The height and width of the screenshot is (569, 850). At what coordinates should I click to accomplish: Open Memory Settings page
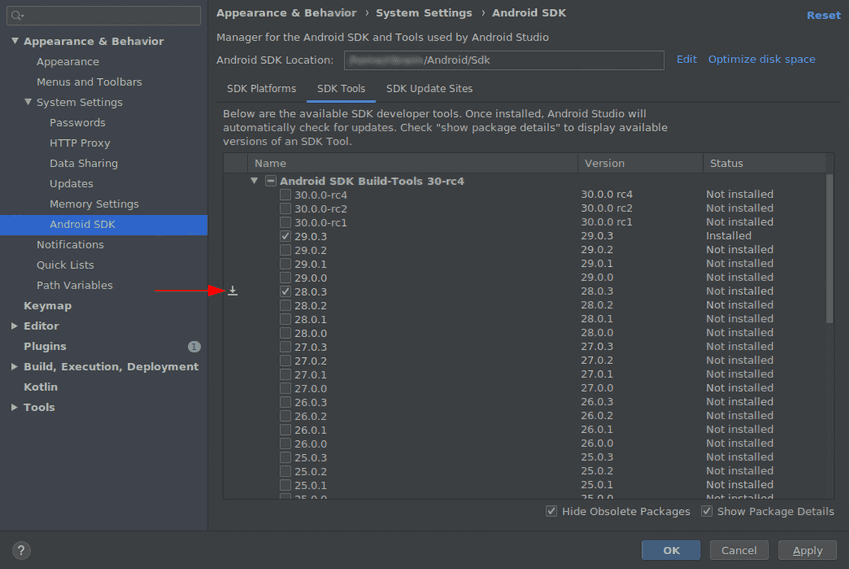point(94,204)
